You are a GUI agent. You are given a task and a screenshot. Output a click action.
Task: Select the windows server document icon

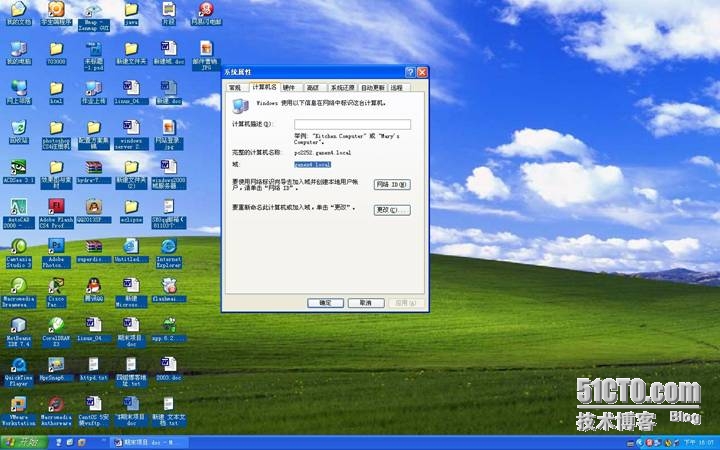point(131,135)
